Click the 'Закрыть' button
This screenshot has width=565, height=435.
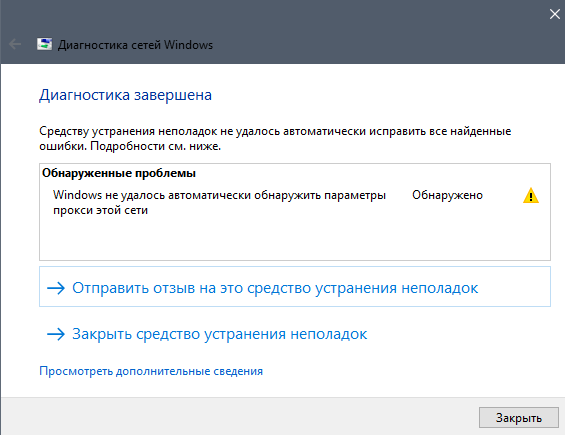pos(519,418)
